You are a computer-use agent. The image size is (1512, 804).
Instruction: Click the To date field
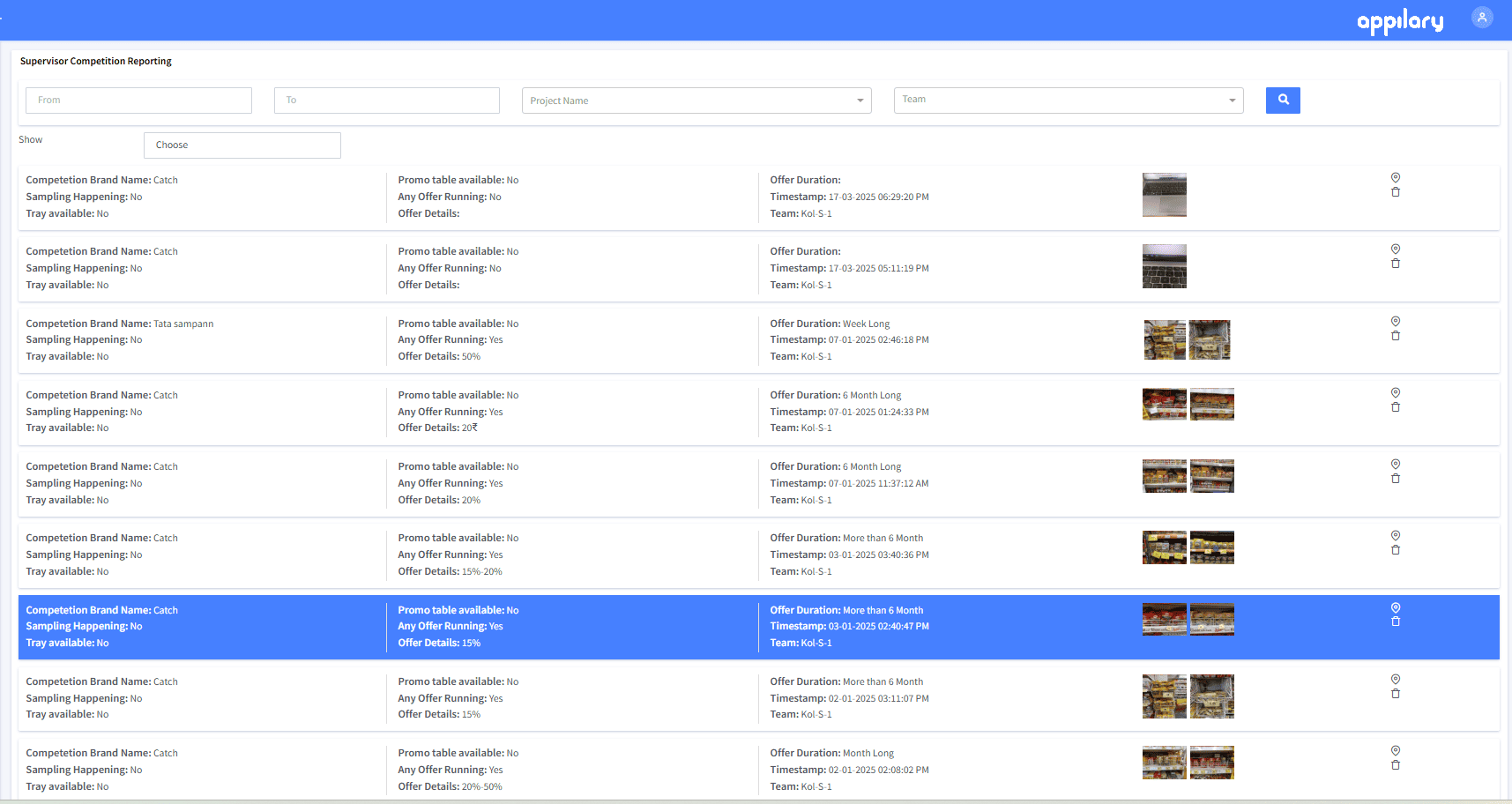coord(386,100)
